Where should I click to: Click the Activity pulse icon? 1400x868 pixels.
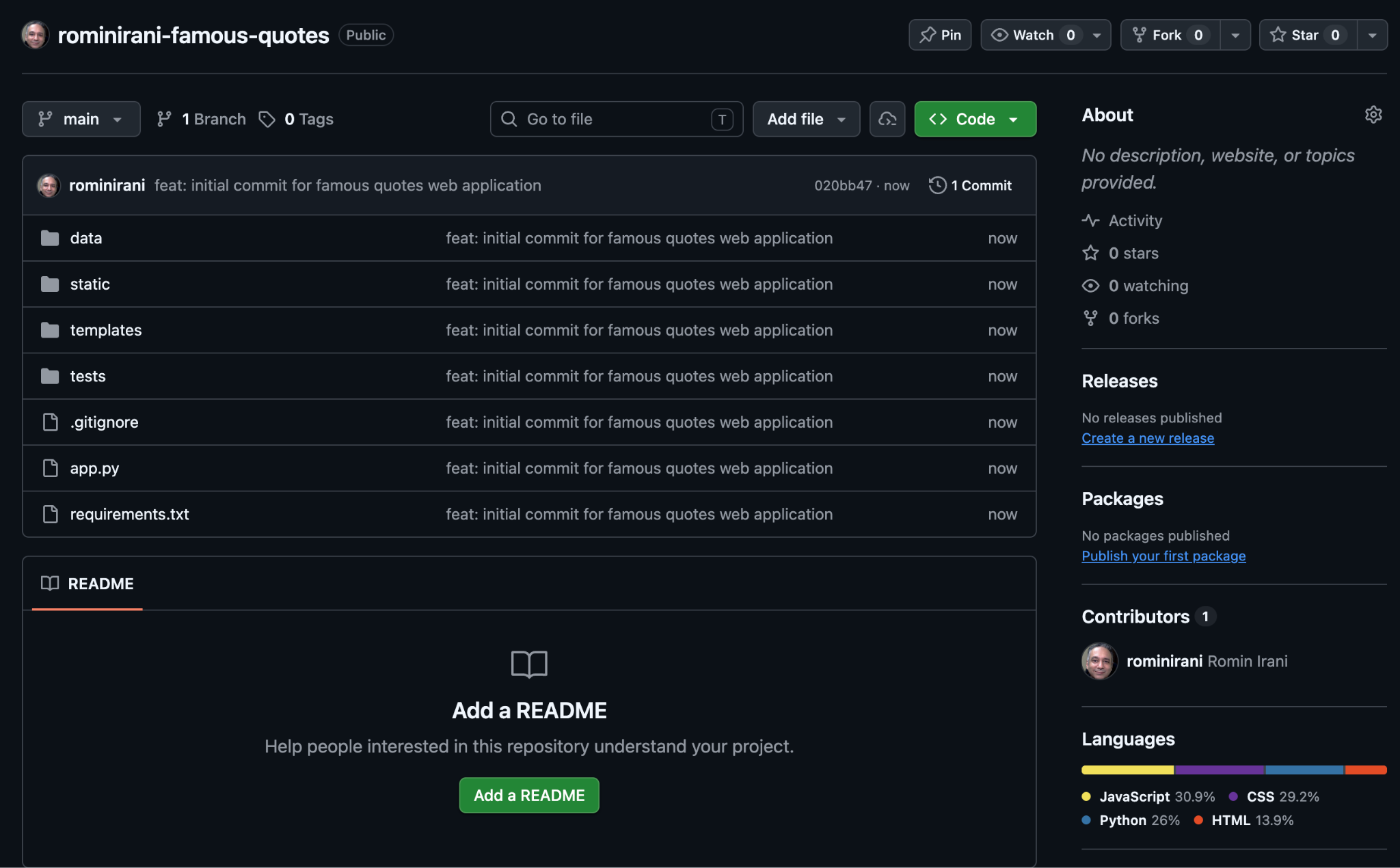click(x=1090, y=220)
